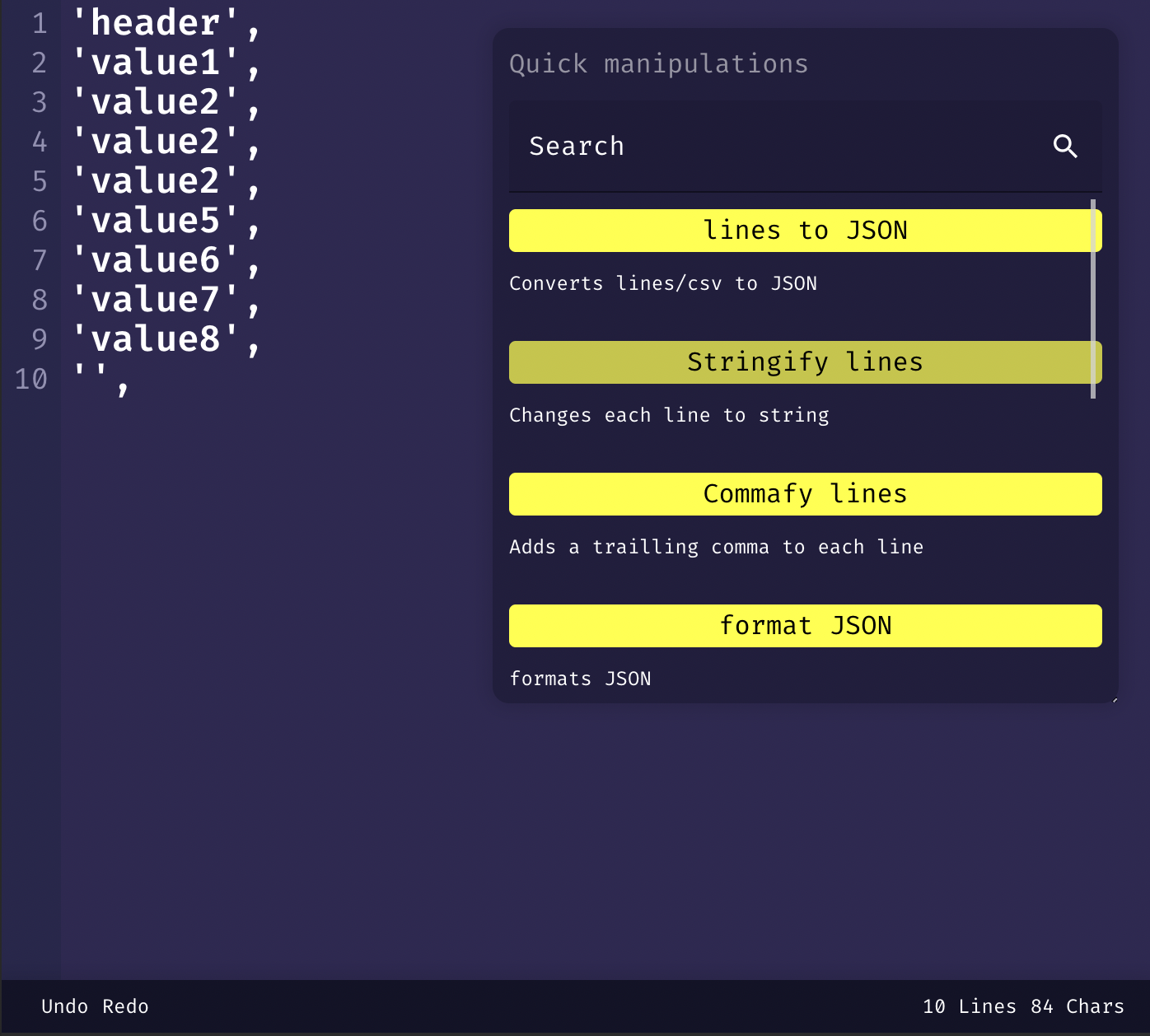Screen dimensions: 1150x1036
Task: Click the description 'Converts lines/csv to JSON'
Action: [663, 282]
